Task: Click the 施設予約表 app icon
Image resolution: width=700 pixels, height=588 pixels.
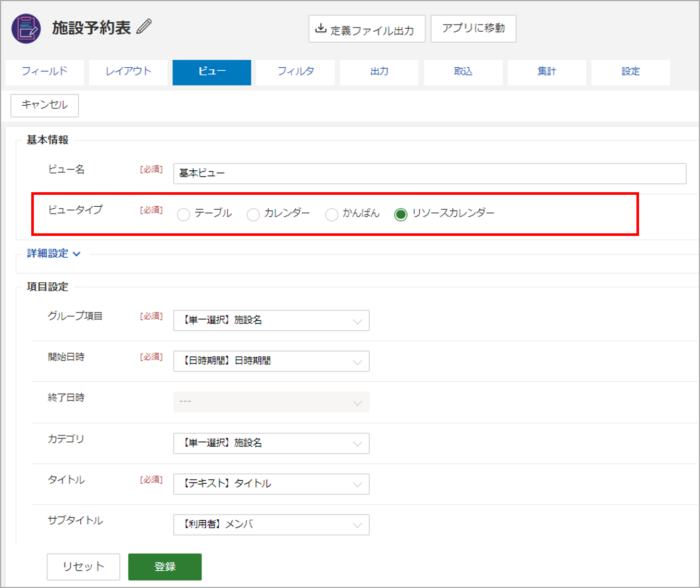Action: [26, 29]
